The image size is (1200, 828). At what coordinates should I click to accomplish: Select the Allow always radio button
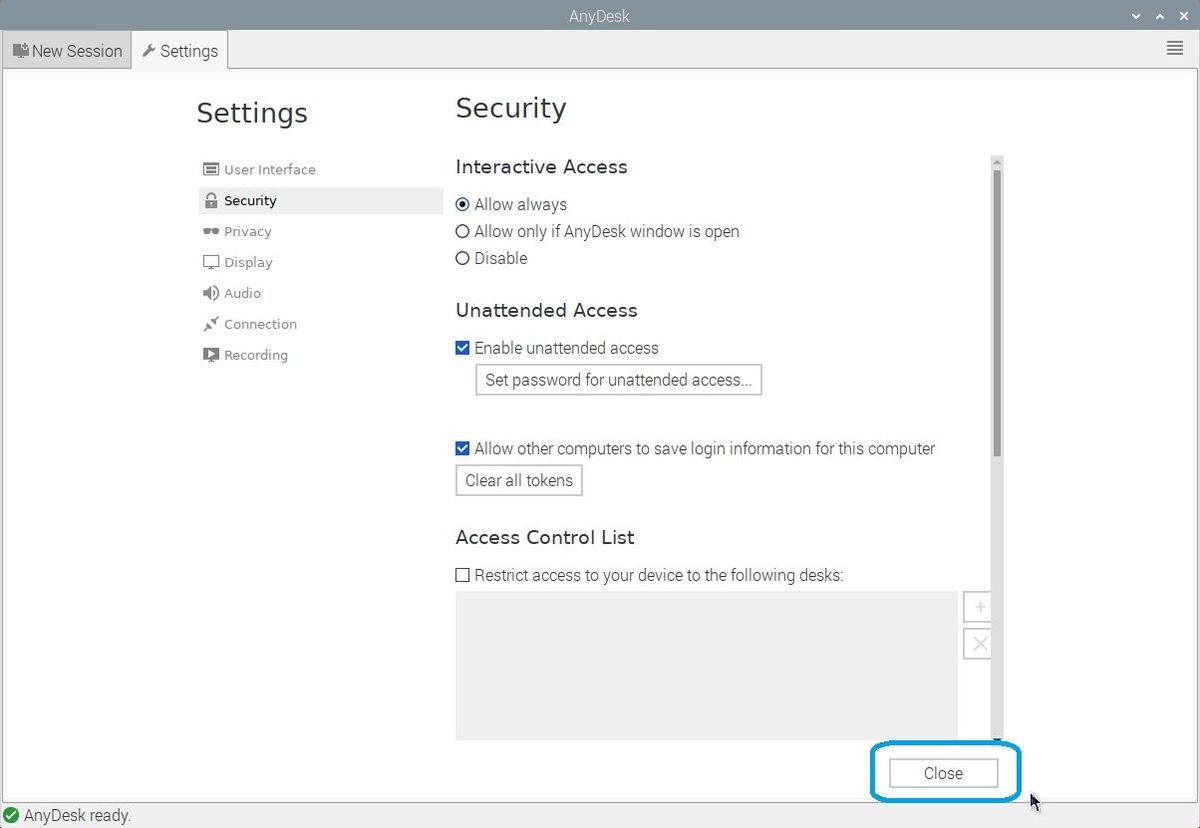(462, 204)
